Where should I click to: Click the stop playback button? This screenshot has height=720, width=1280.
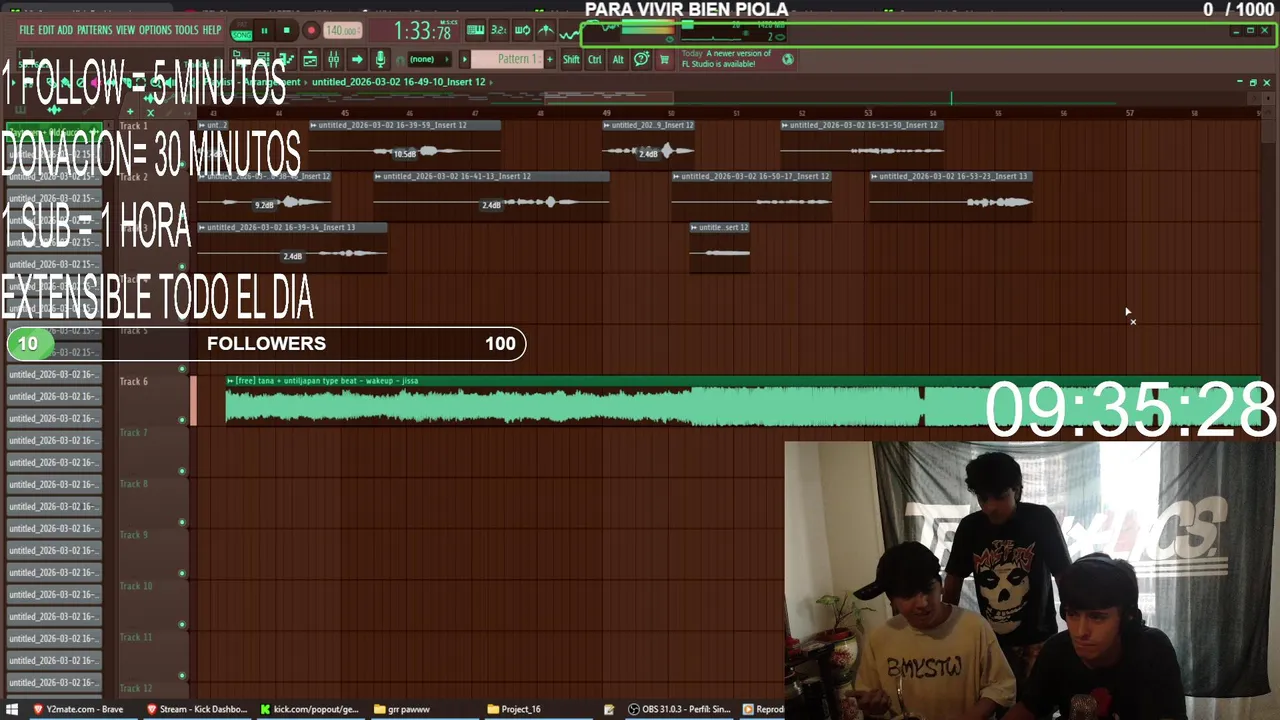[286, 31]
